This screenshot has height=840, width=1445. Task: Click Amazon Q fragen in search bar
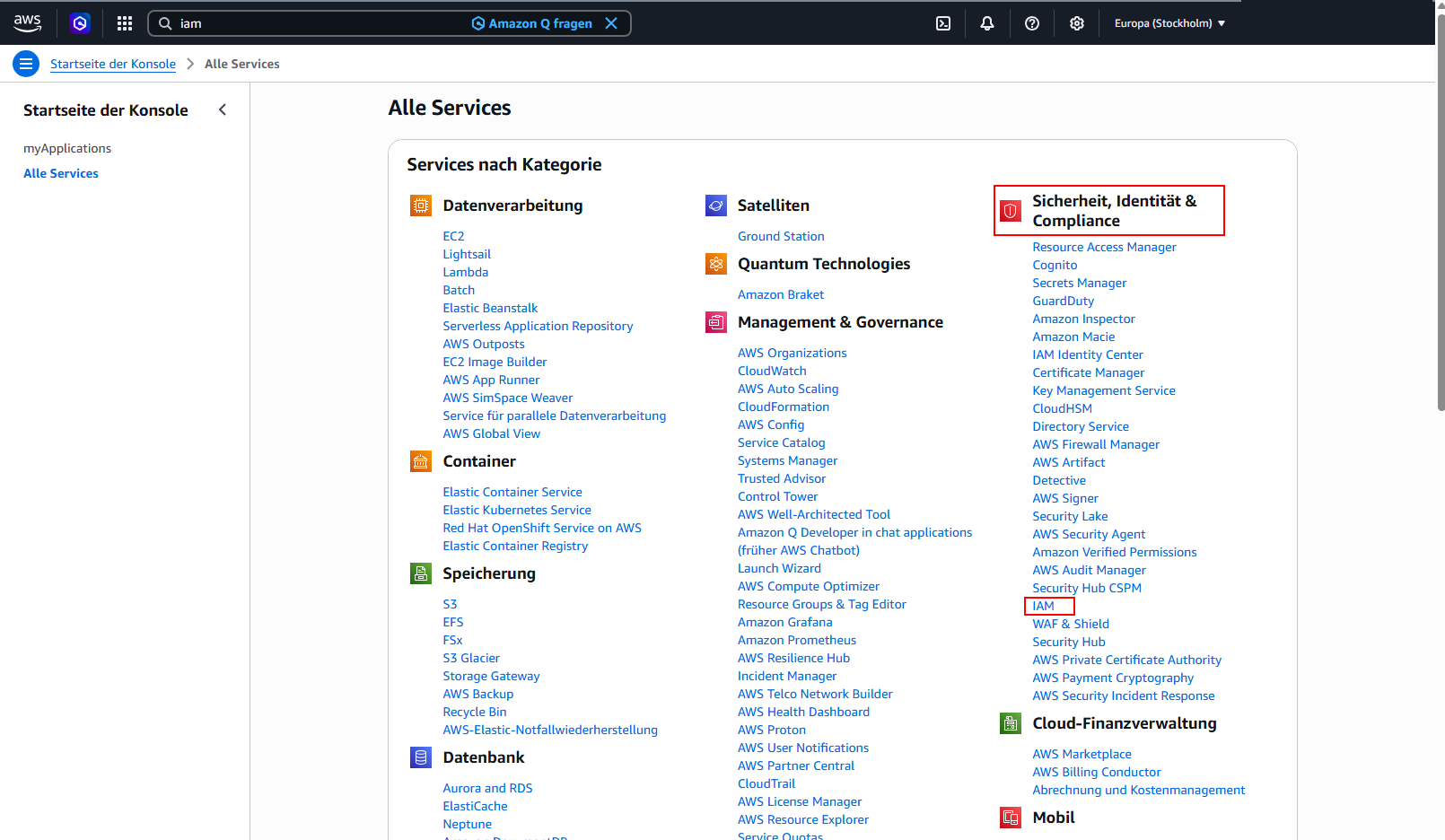coord(532,23)
